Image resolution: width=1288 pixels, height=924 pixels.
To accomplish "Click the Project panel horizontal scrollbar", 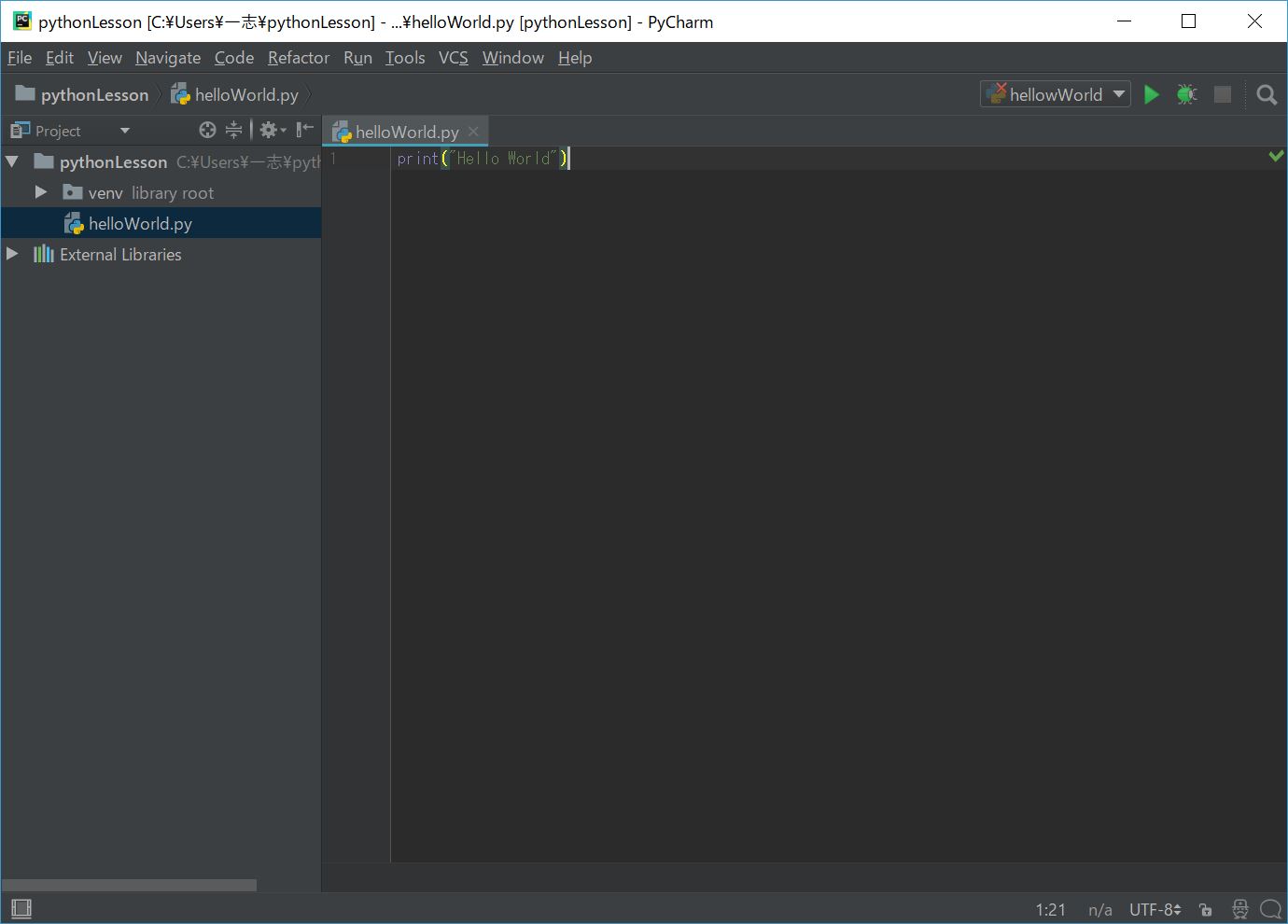I will tap(129, 885).
